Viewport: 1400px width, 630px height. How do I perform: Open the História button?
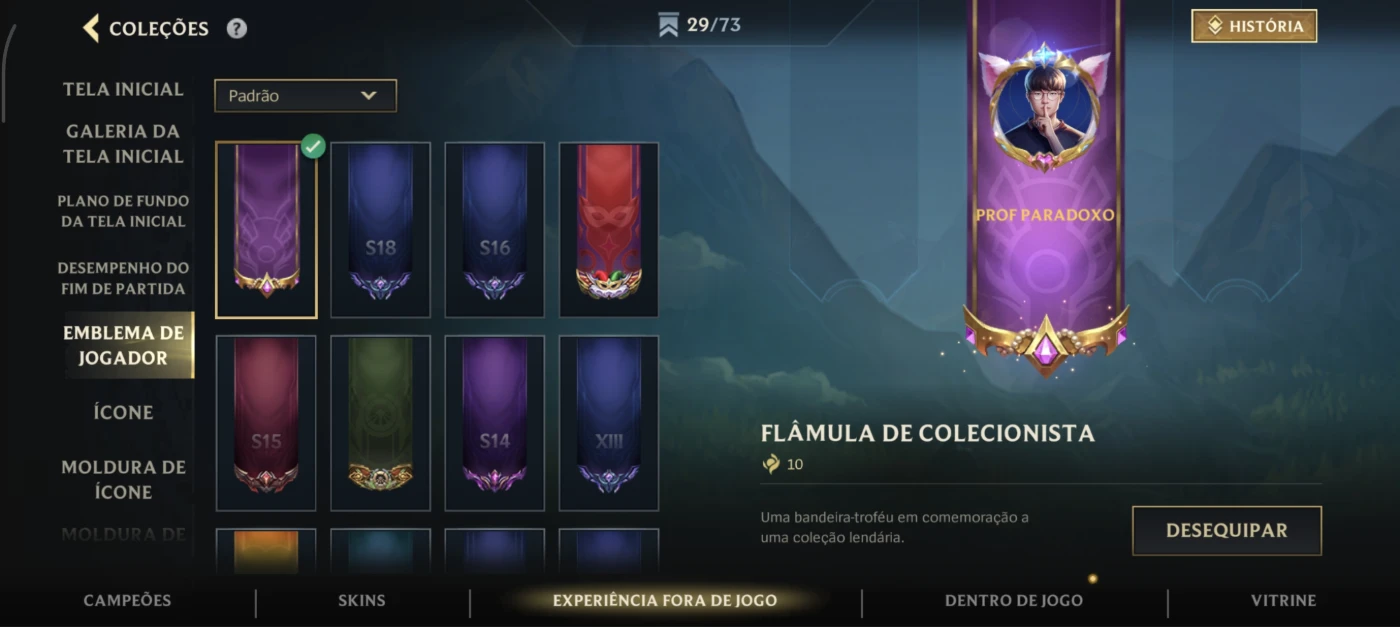1254,26
